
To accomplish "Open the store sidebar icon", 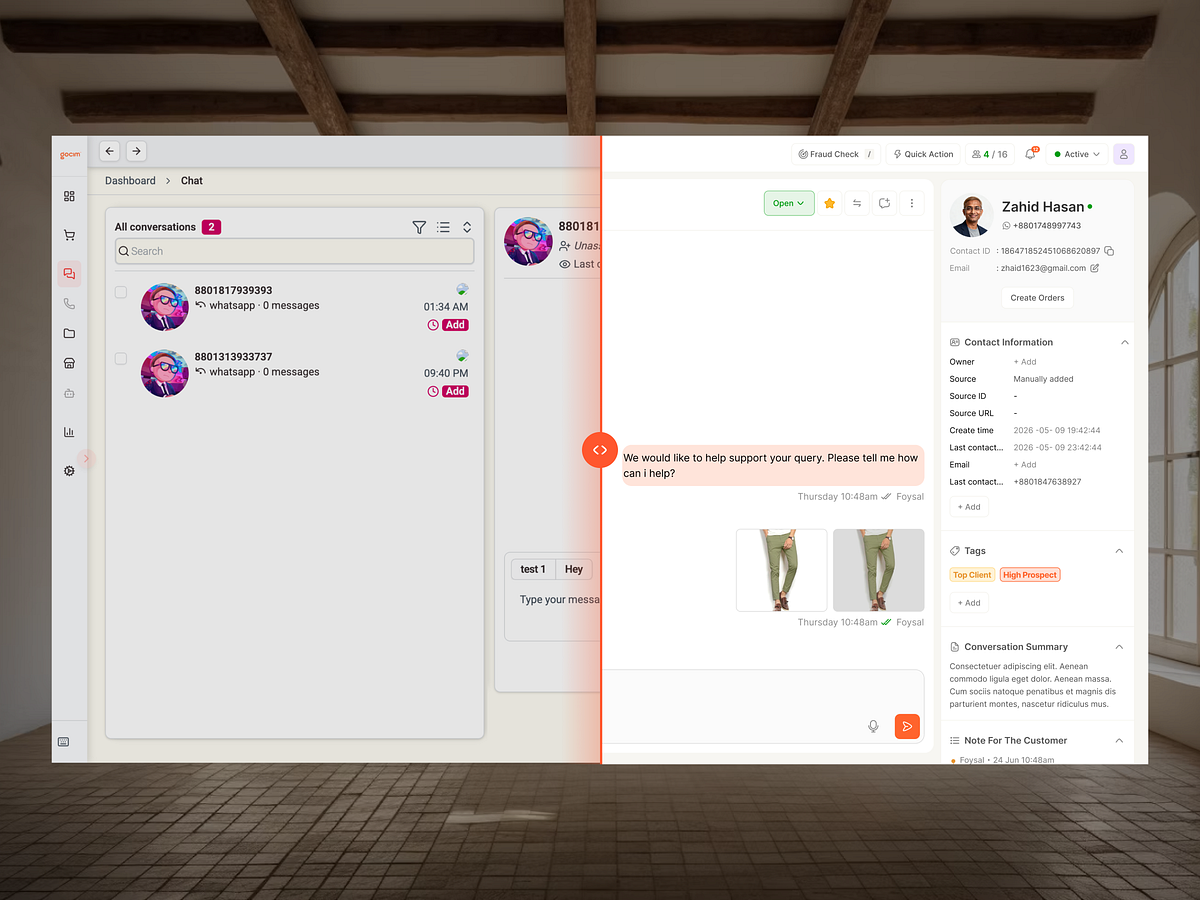I will 69,363.
